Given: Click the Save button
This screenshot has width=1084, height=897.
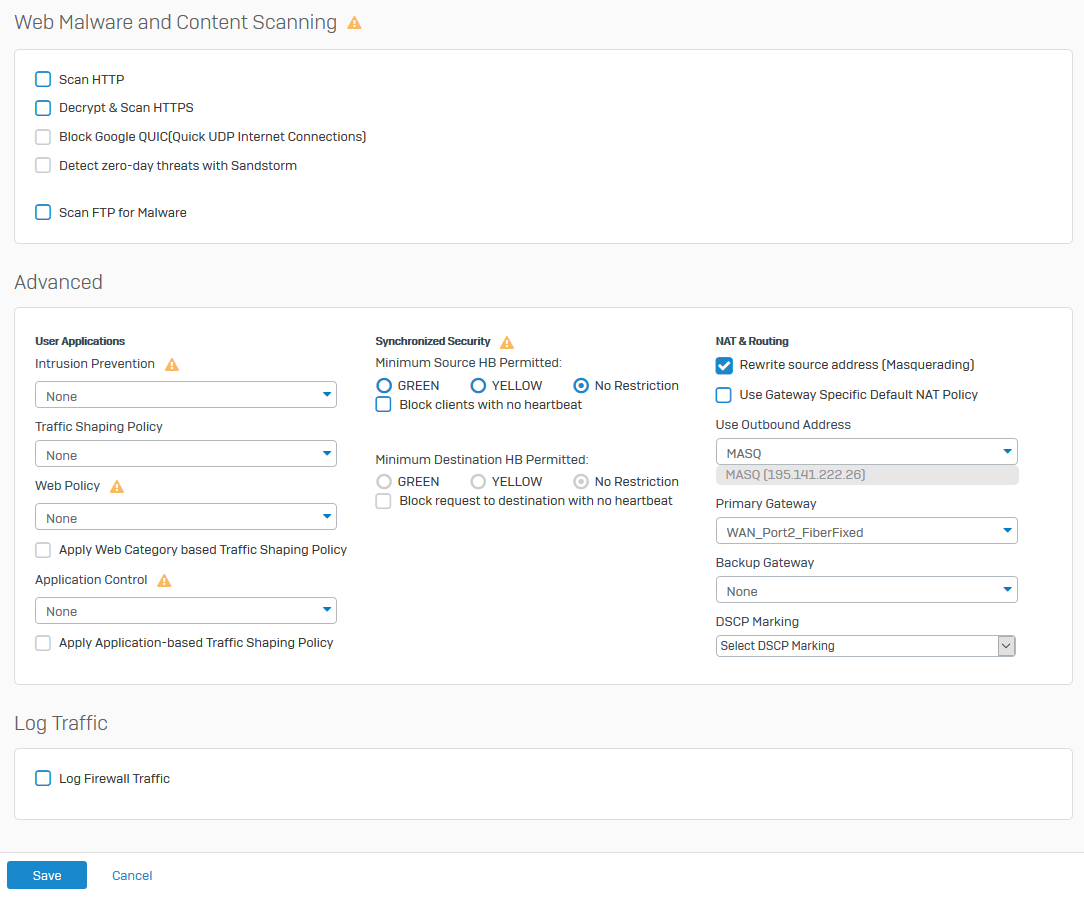Looking at the screenshot, I should [47, 875].
